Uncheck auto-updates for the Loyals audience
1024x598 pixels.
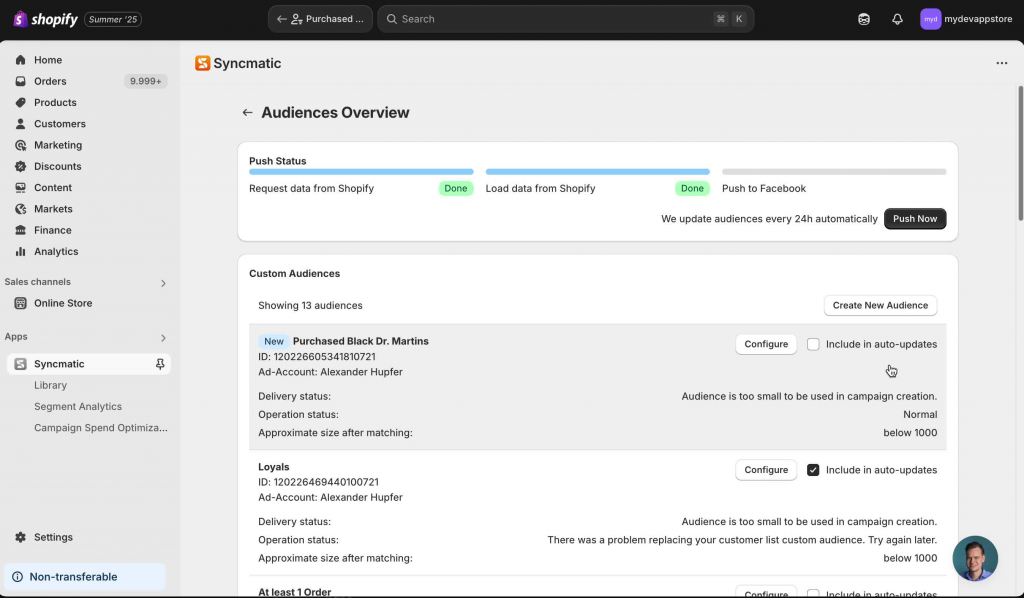click(813, 470)
